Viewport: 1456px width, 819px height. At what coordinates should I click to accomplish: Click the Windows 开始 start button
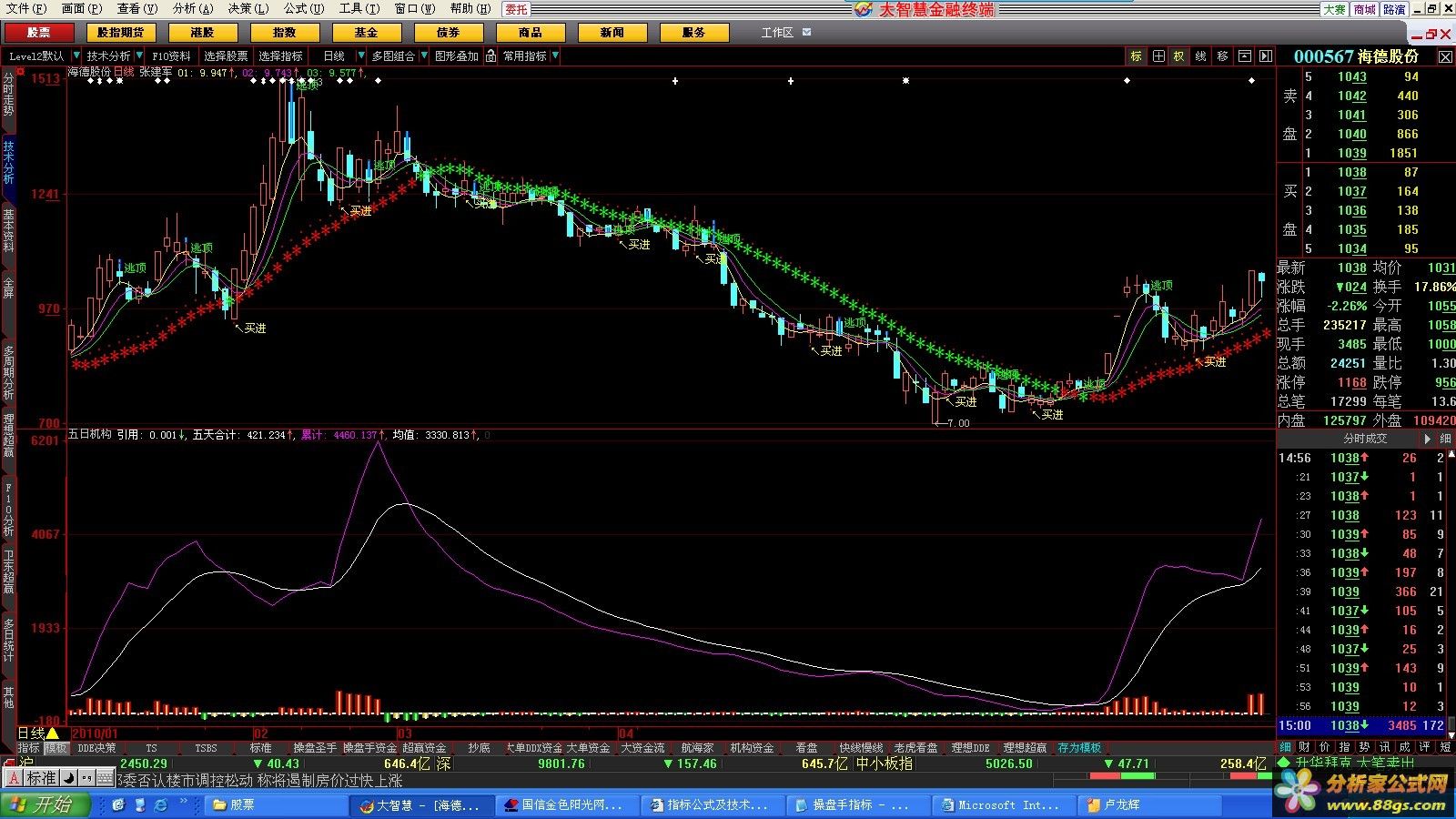[x=45, y=805]
